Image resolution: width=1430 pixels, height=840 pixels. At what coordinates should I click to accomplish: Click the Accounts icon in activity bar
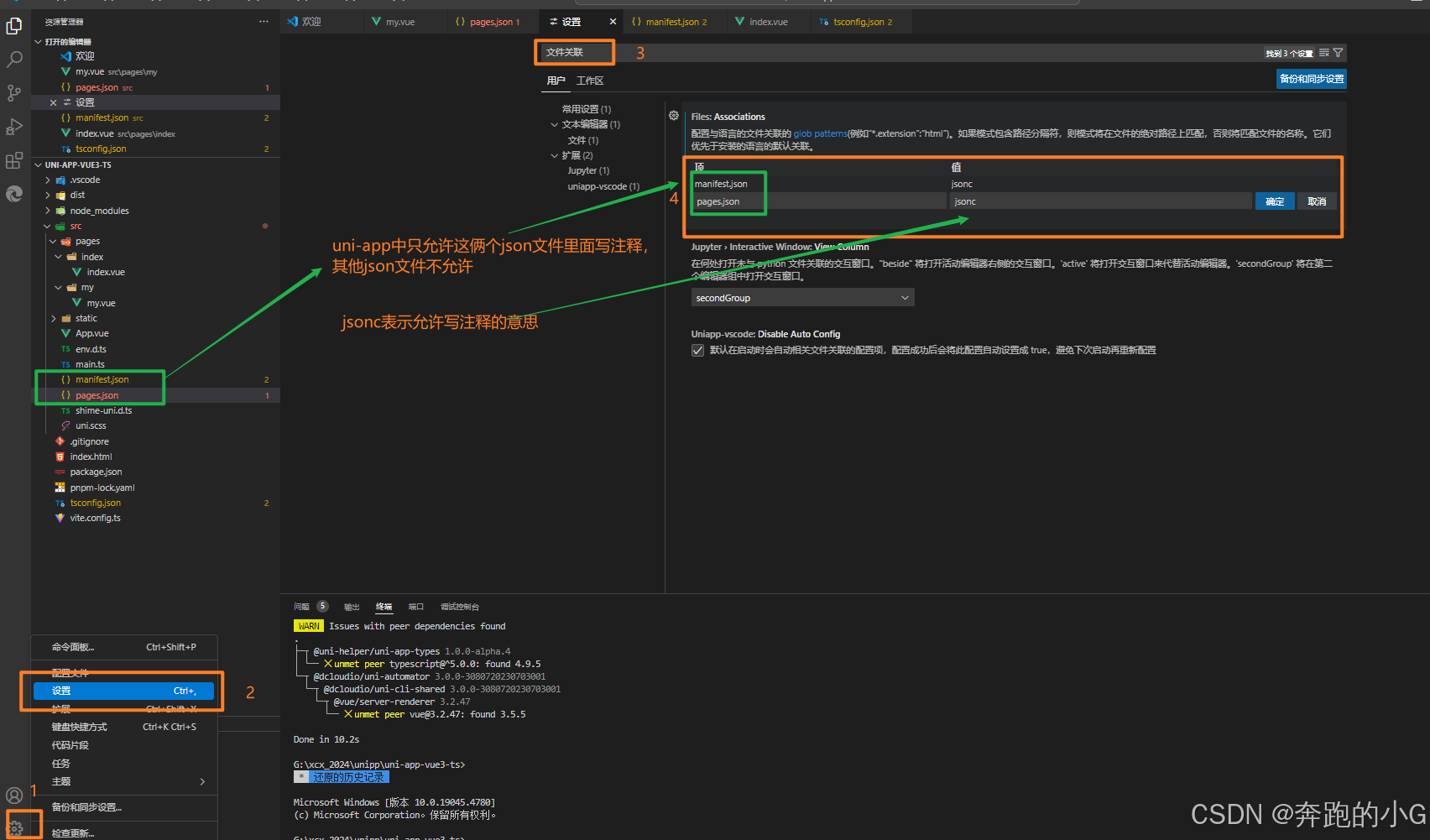pyautogui.click(x=14, y=796)
